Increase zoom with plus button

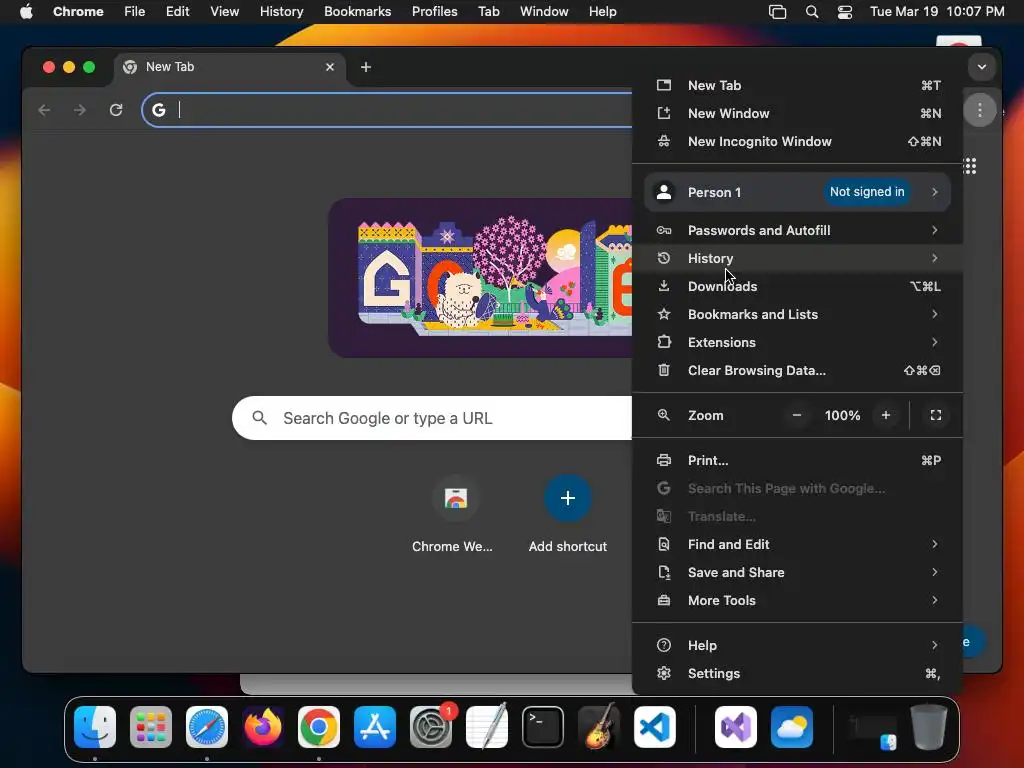(886, 415)
